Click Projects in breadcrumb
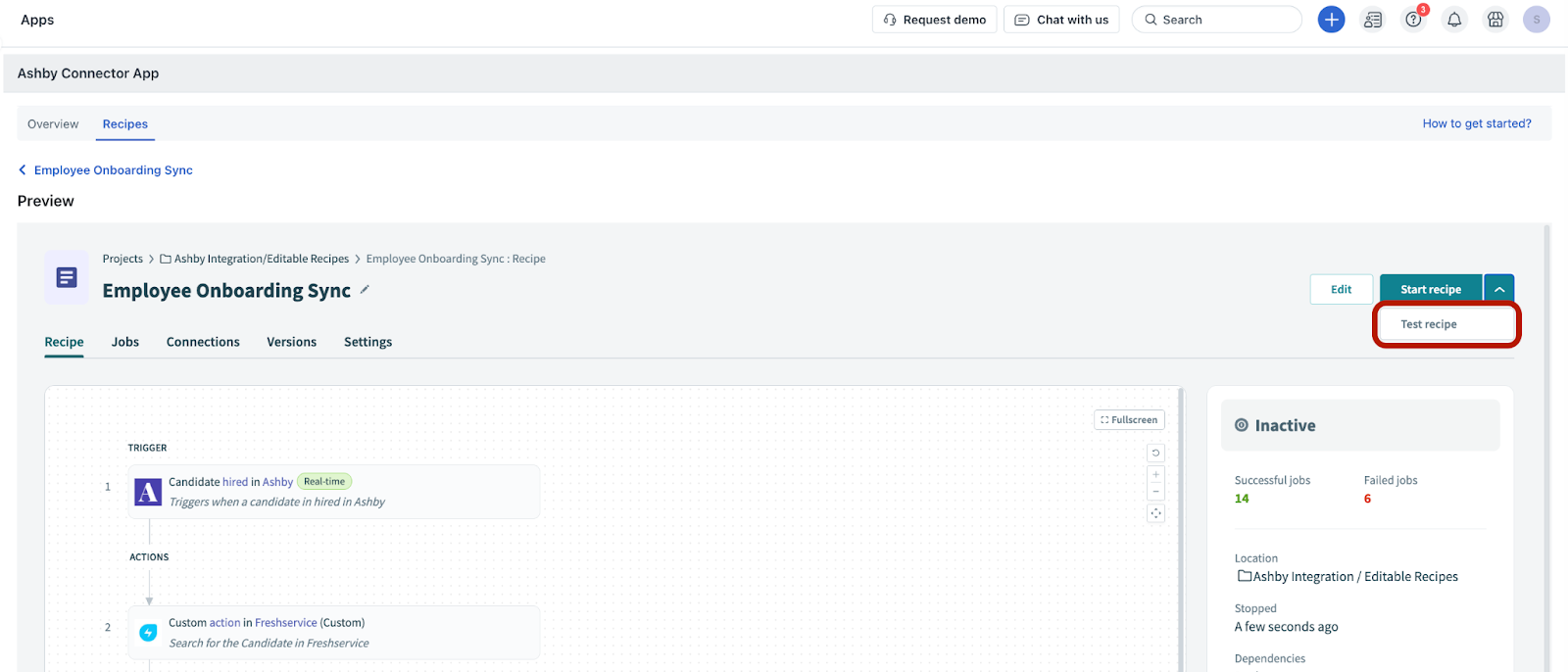 pyautogui.click(x=122, y=259)
